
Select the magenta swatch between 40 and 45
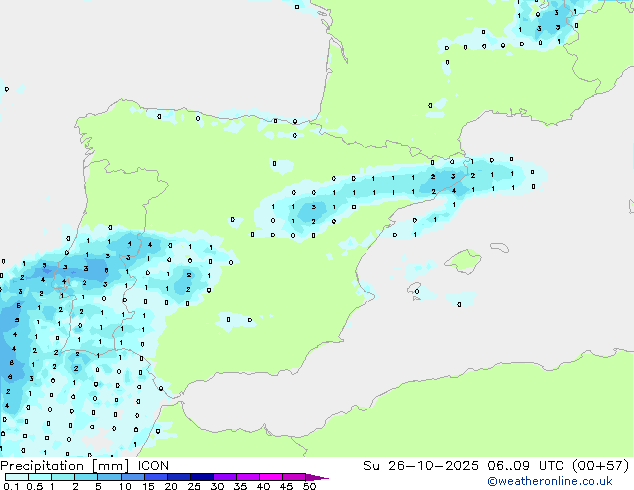(271, 477)
